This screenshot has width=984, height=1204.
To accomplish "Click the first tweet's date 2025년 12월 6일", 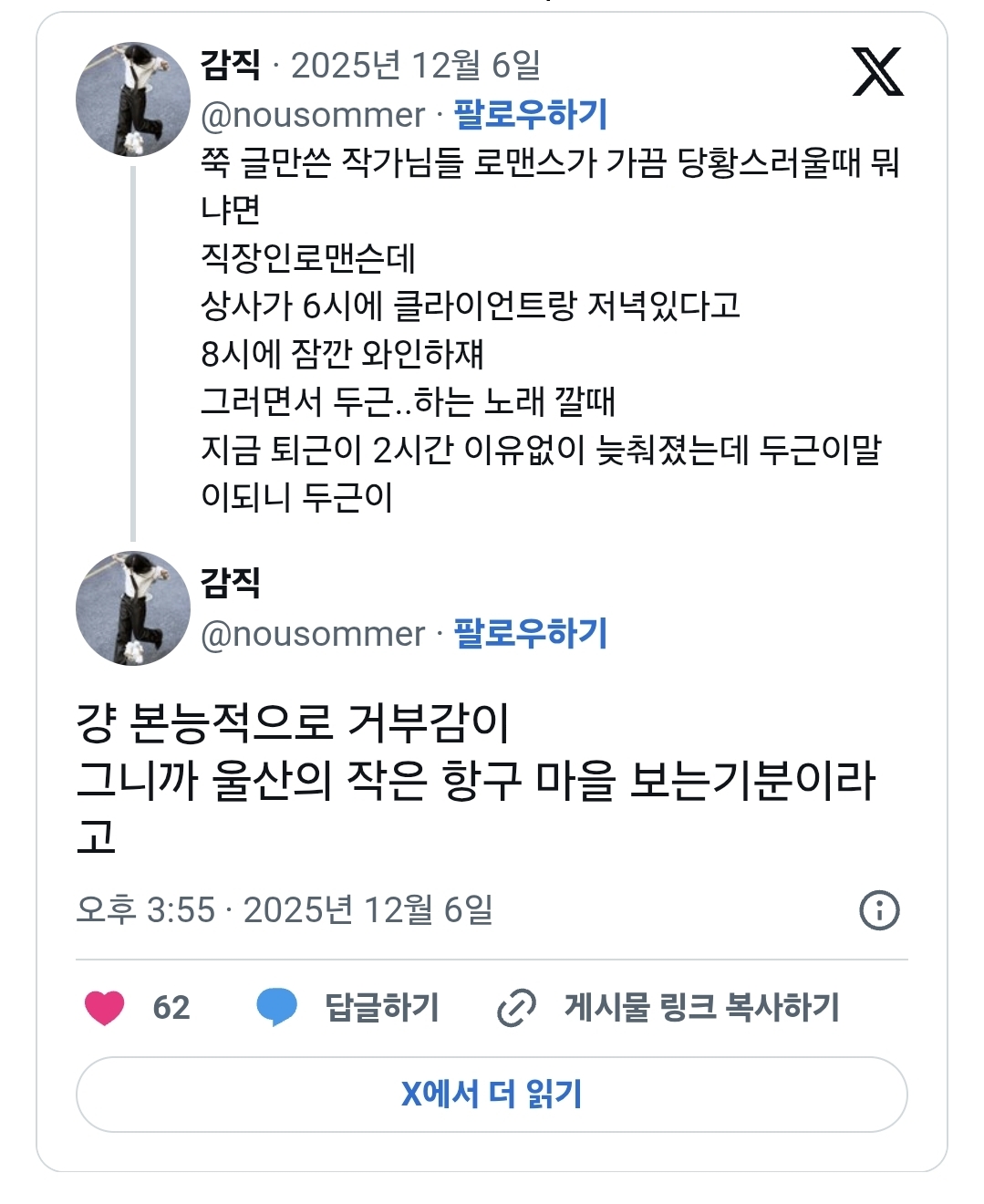I will click(416, 65).
